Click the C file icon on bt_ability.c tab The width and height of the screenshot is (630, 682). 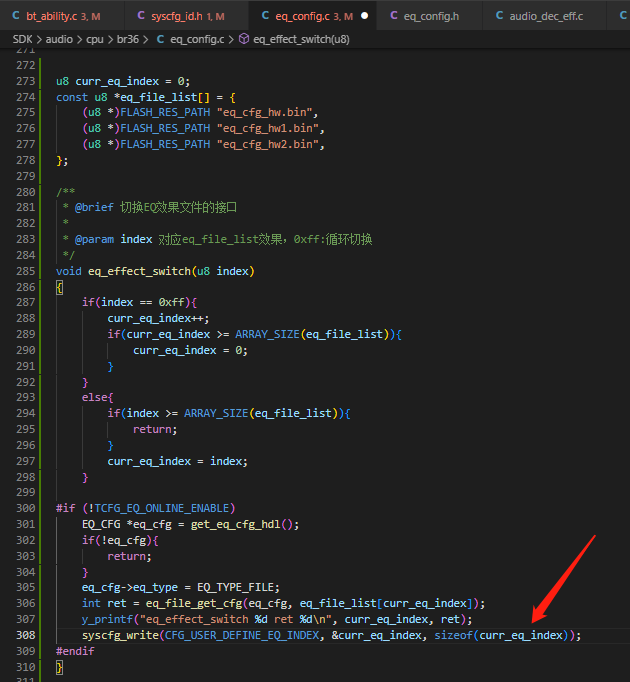tap(16, 16)
